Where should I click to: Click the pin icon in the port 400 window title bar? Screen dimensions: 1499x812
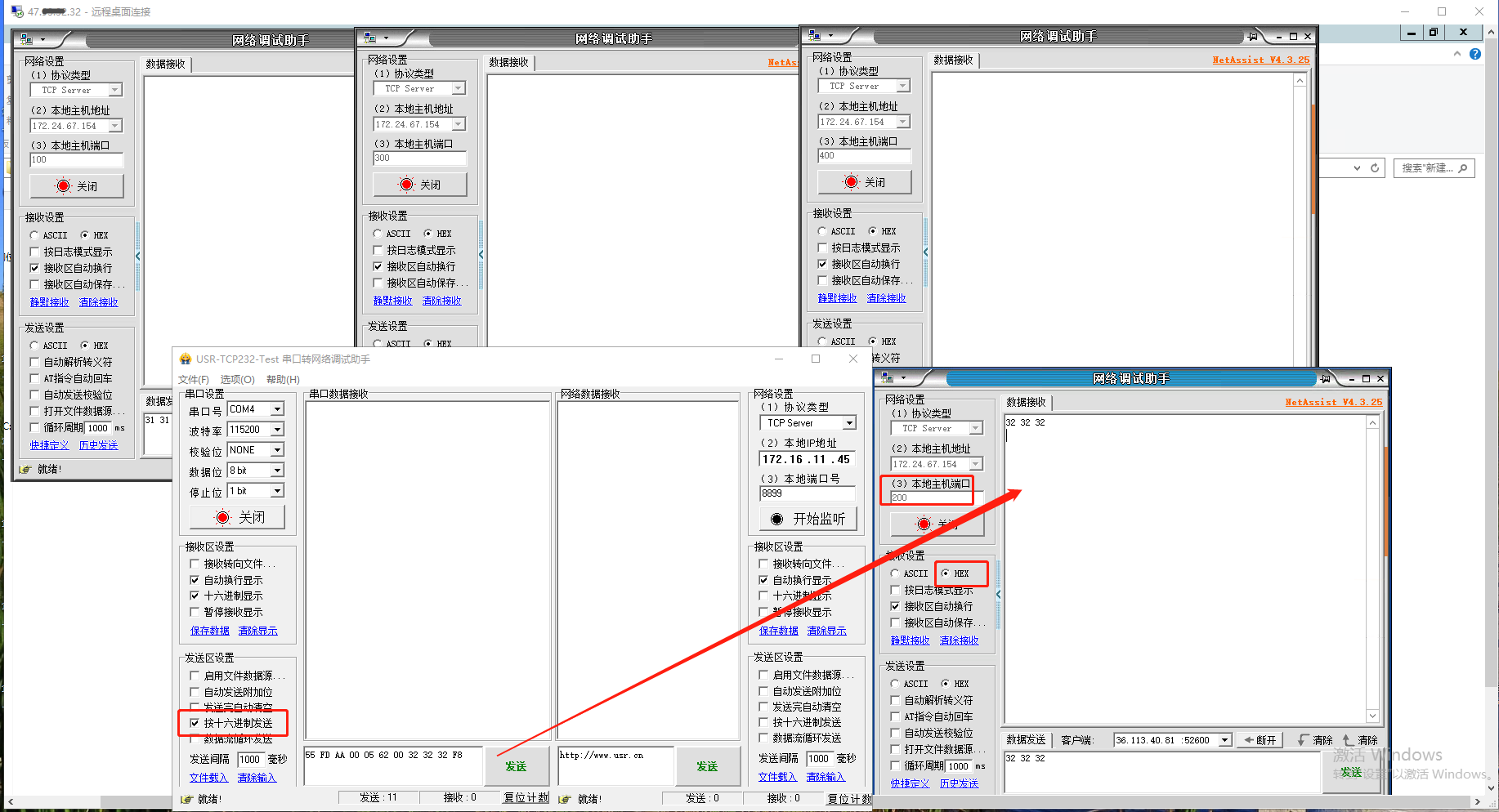pos(1252,37)
